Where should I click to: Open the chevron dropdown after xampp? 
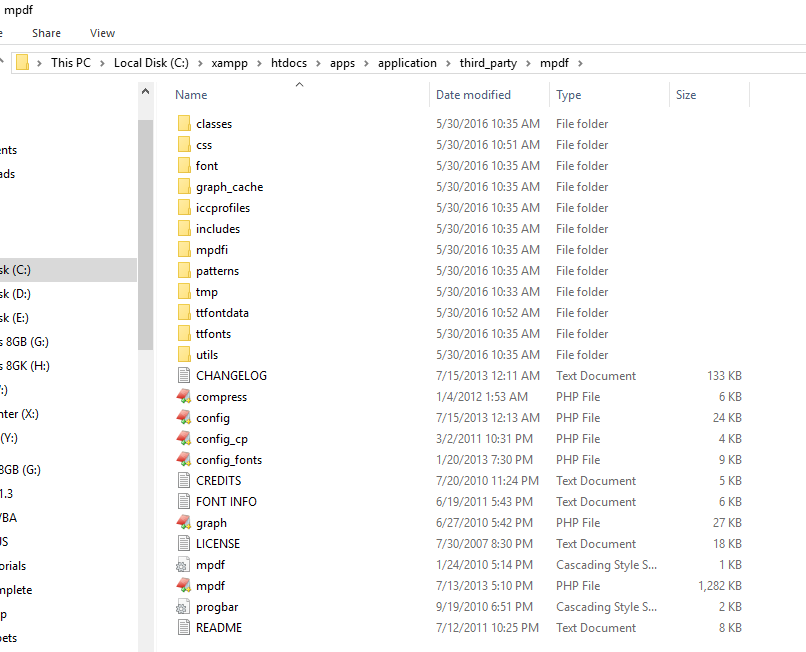pyautogui.click(x=259, y=63)
